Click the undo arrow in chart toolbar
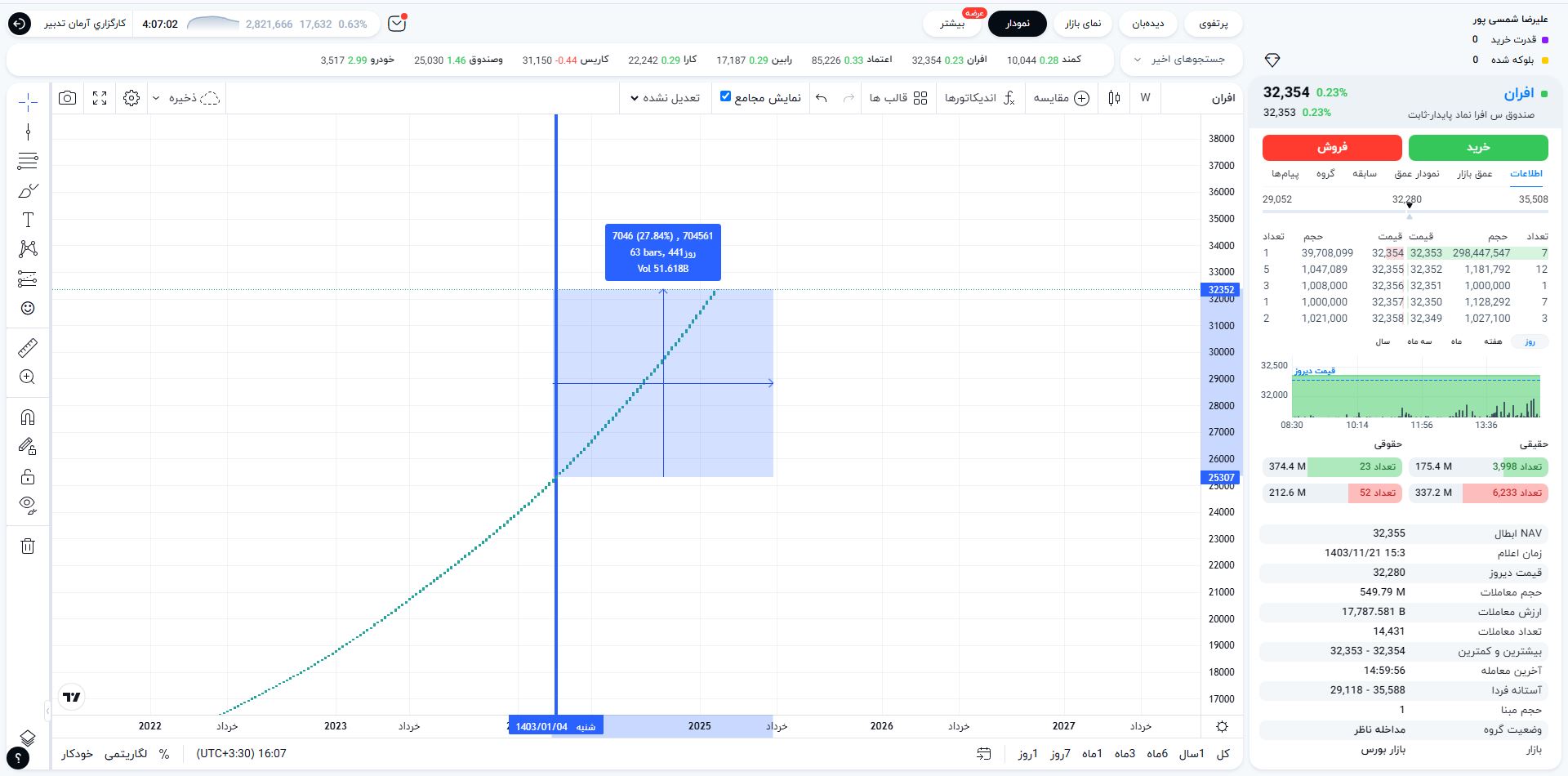1568x776 pixels. coord(822,98)
